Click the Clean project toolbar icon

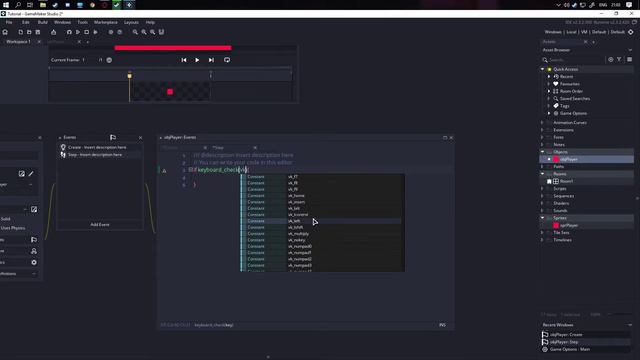(x=95, y=32)
